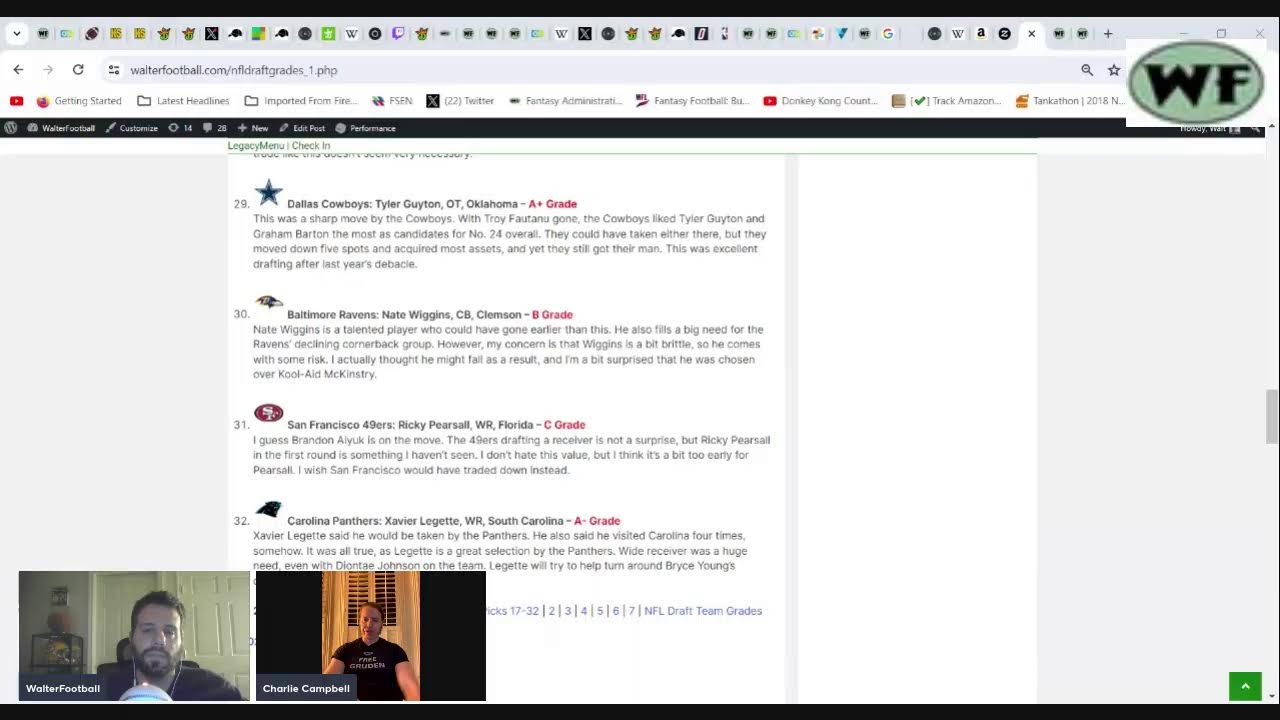Click the A- Grade text

pos(597,521)
